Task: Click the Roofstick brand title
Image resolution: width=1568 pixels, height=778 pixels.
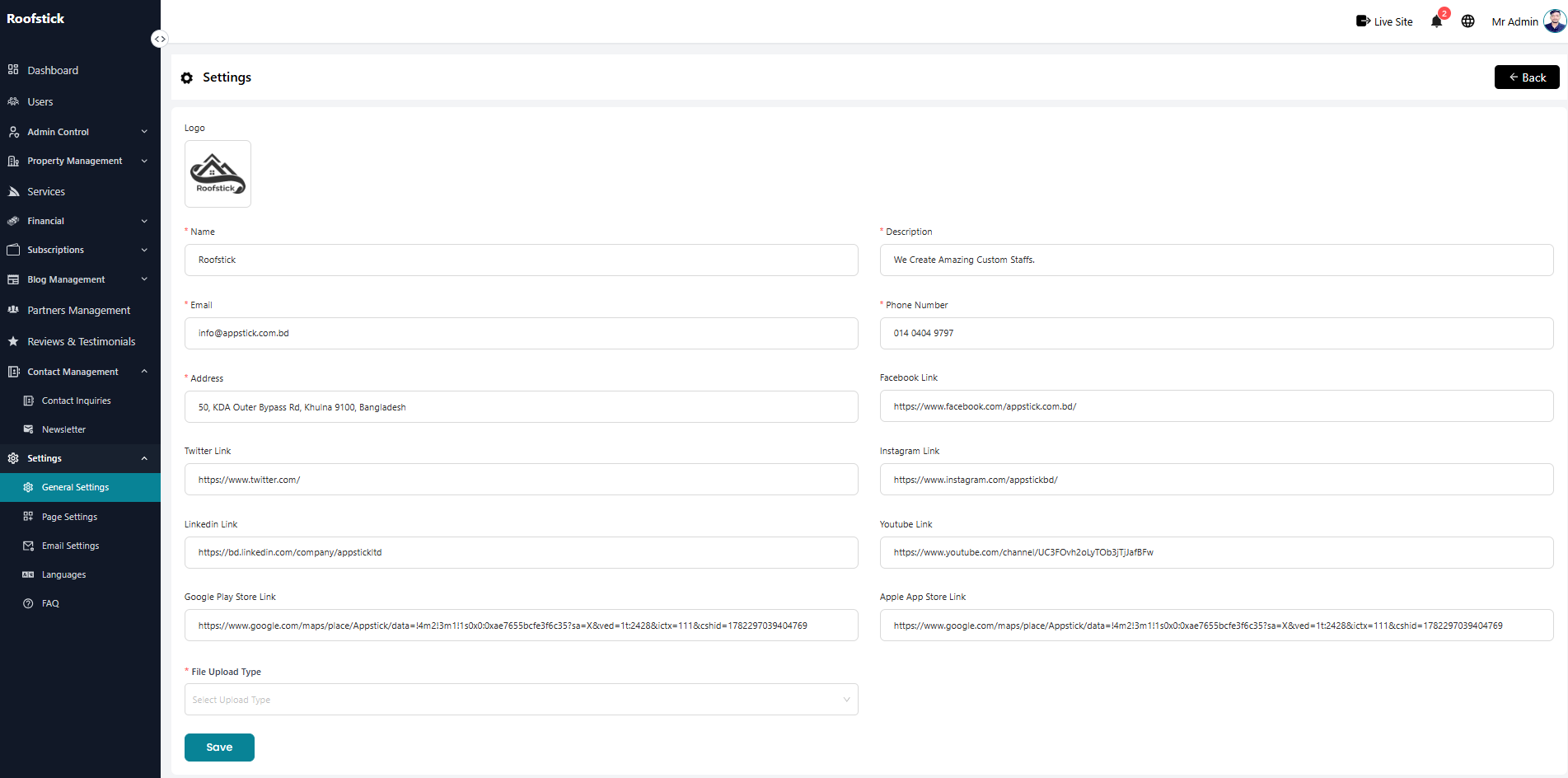Action: (x=35, y=18)
